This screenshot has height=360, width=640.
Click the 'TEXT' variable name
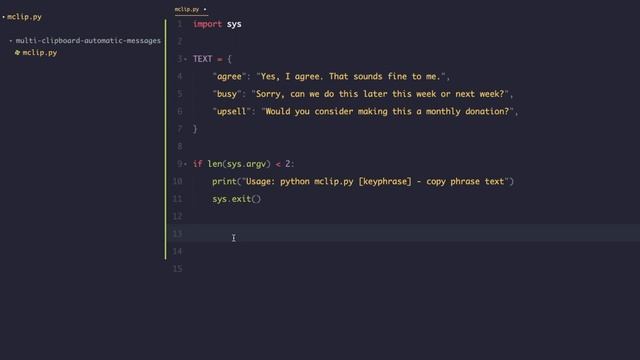(x=202, y=59)
